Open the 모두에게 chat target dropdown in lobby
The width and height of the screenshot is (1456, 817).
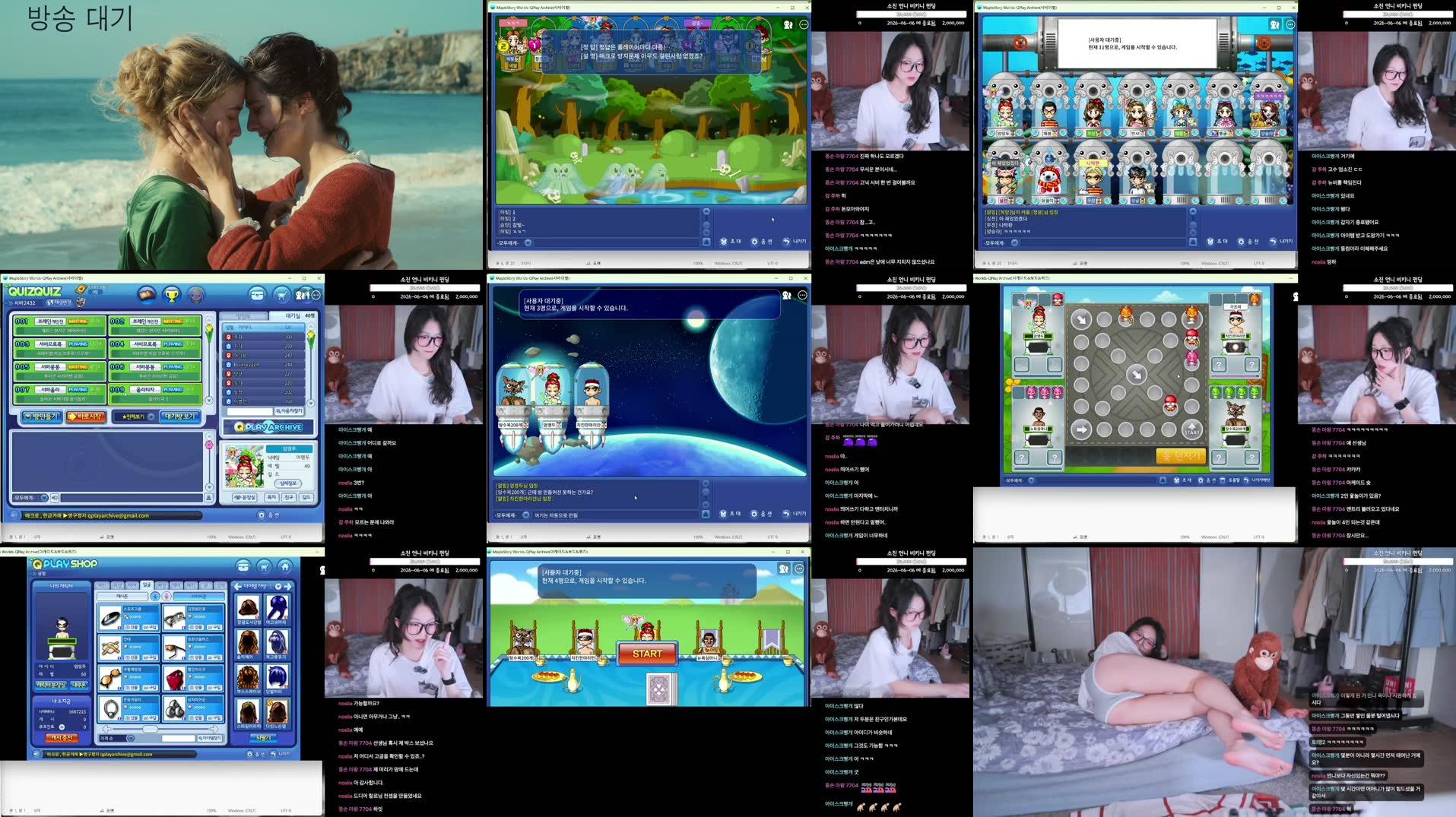(x=30, y=498)
